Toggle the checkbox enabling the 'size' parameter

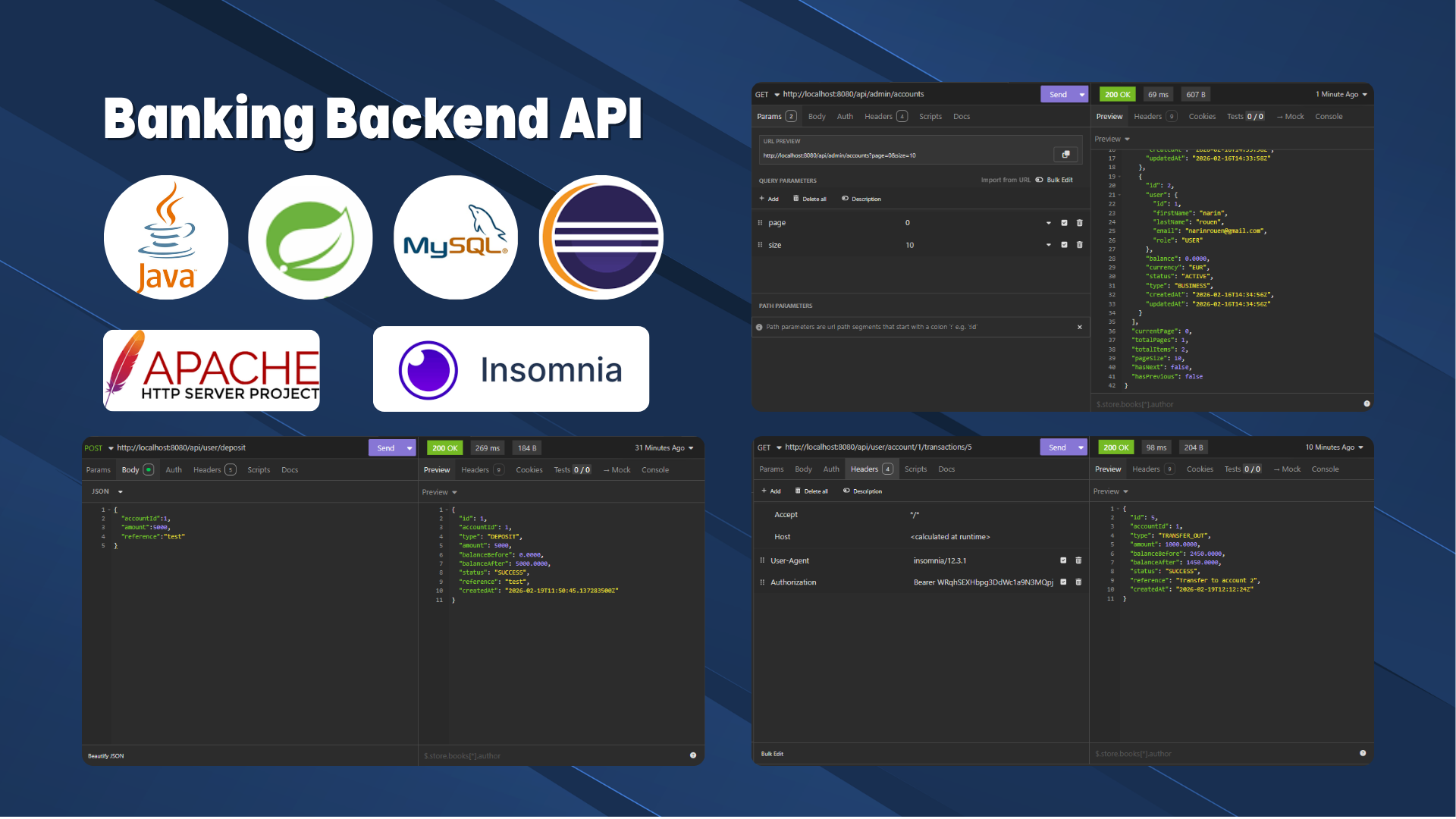tap(1063, 244)
